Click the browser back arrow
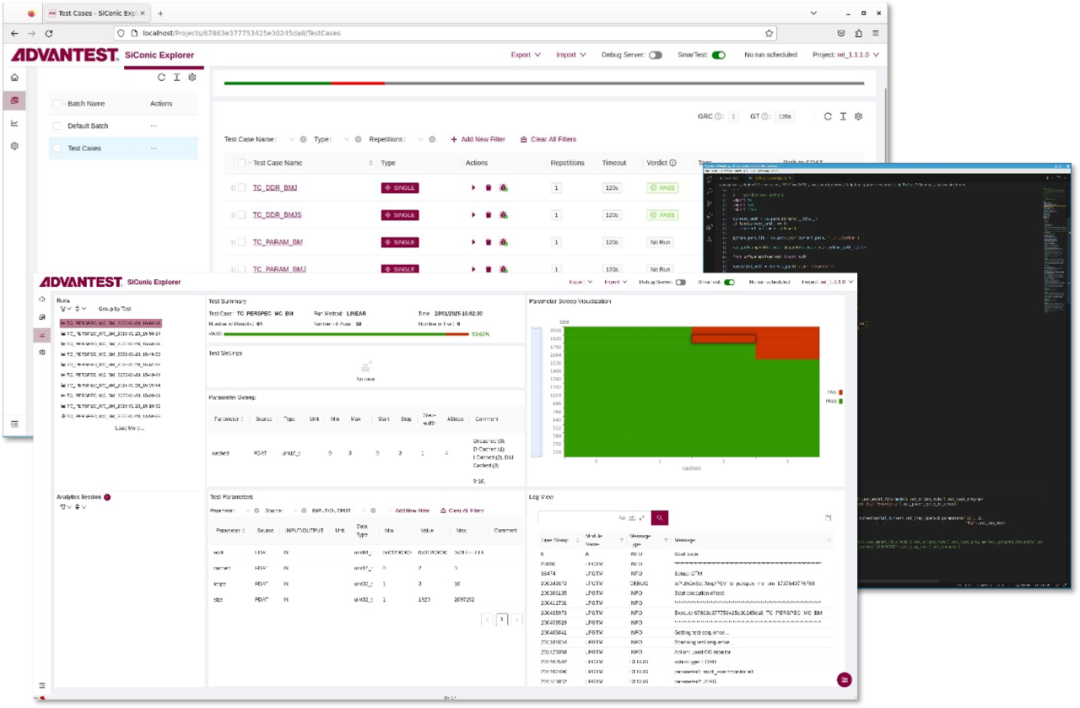The height and width of the screenshot is (708, 1080). [x=14, y=33]
